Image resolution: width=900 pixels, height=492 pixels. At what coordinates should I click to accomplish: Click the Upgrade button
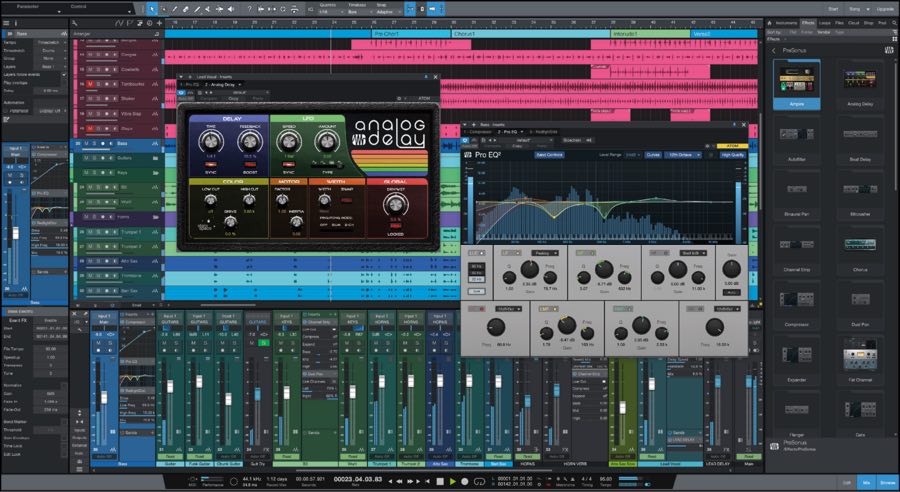coord(885,9)
